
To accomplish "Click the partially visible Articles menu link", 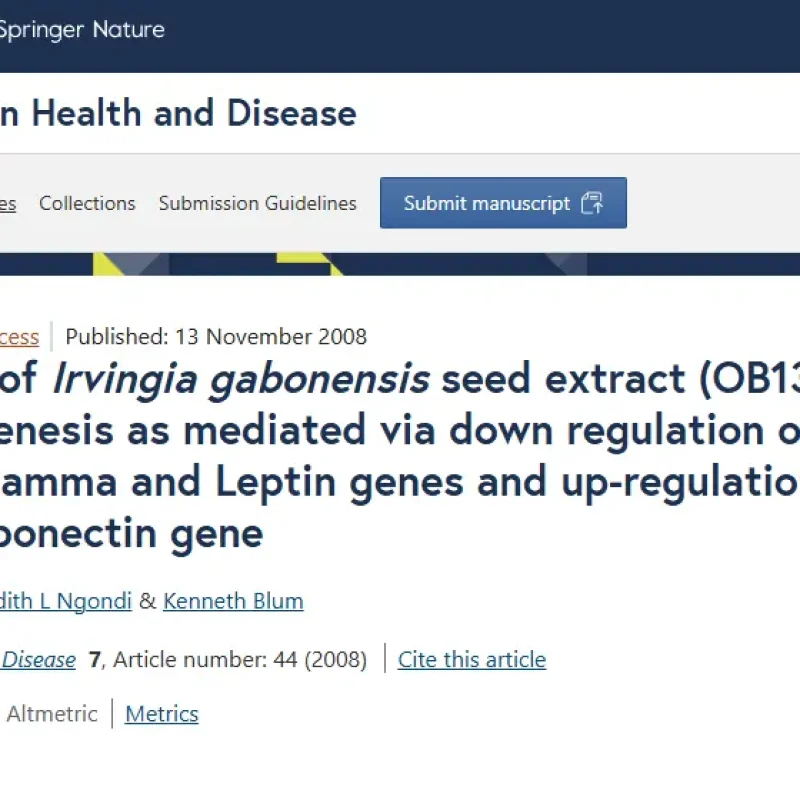I will tap(8, 203).
